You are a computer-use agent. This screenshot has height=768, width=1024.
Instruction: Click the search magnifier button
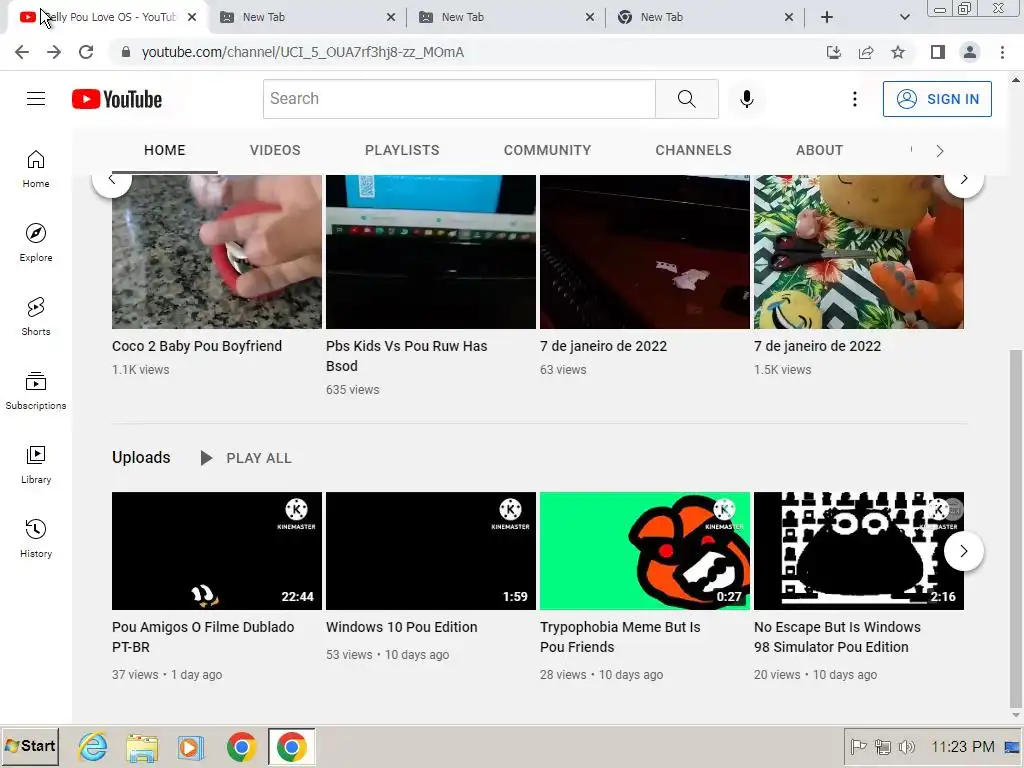click(x=686, y=99)
